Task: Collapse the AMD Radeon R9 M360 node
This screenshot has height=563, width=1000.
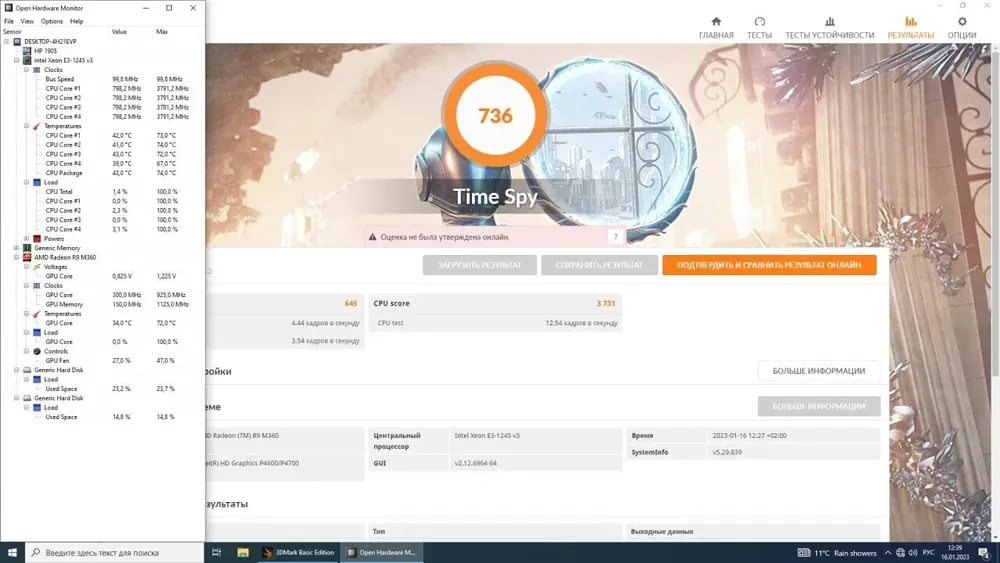Action: click(x=16, y=257)
